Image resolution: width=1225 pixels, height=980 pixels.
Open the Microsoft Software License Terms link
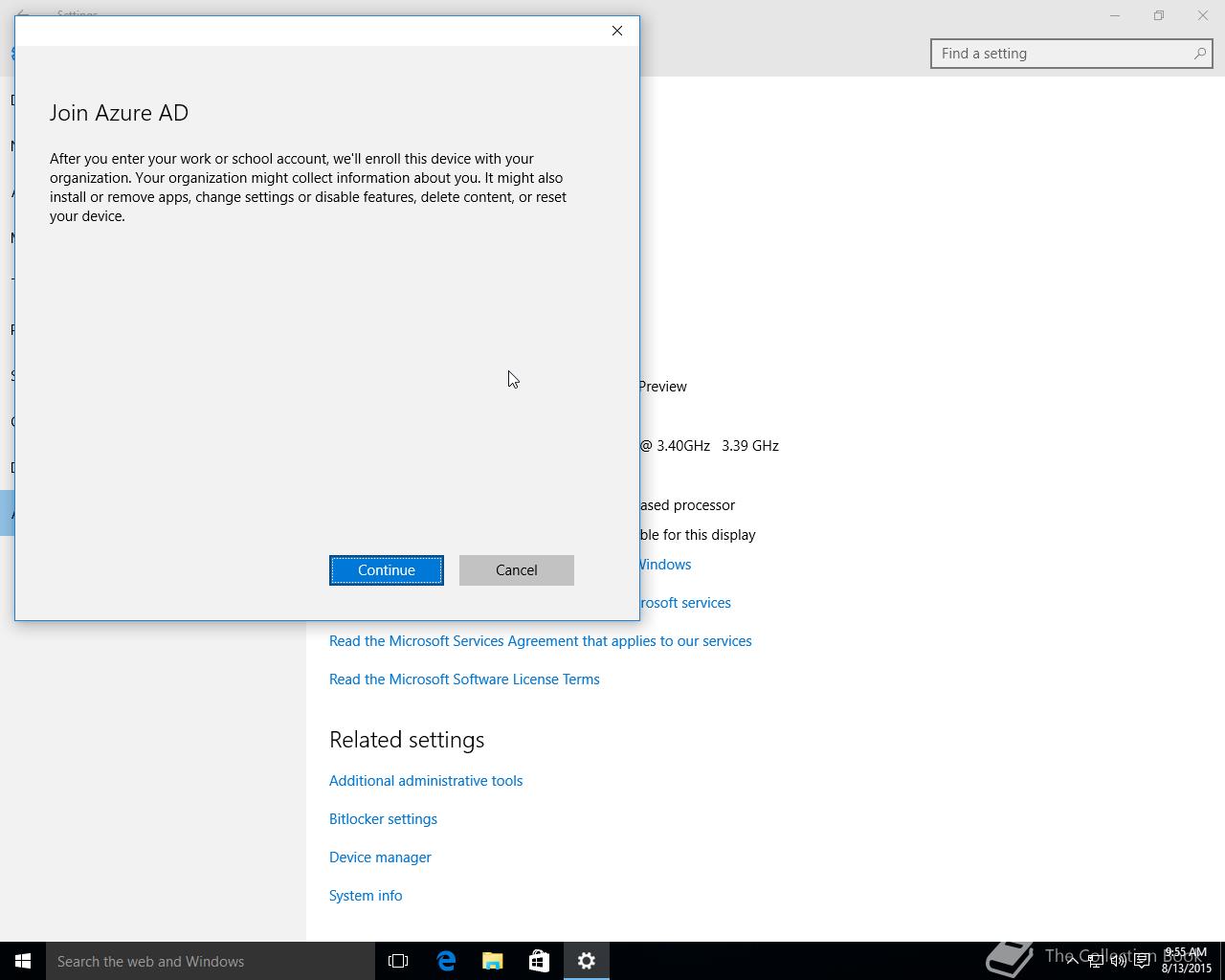coord(464,679)
